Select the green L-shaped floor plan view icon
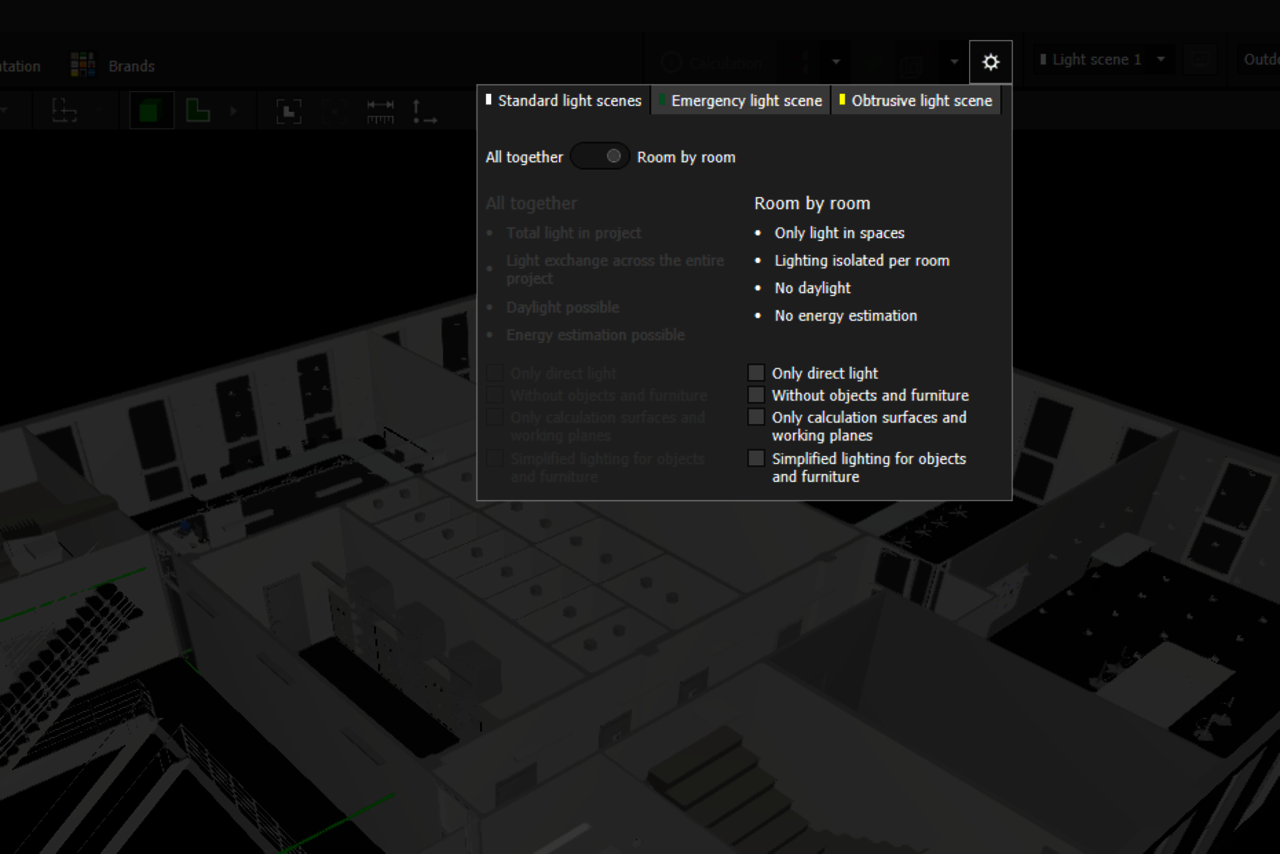 (198, 111)
